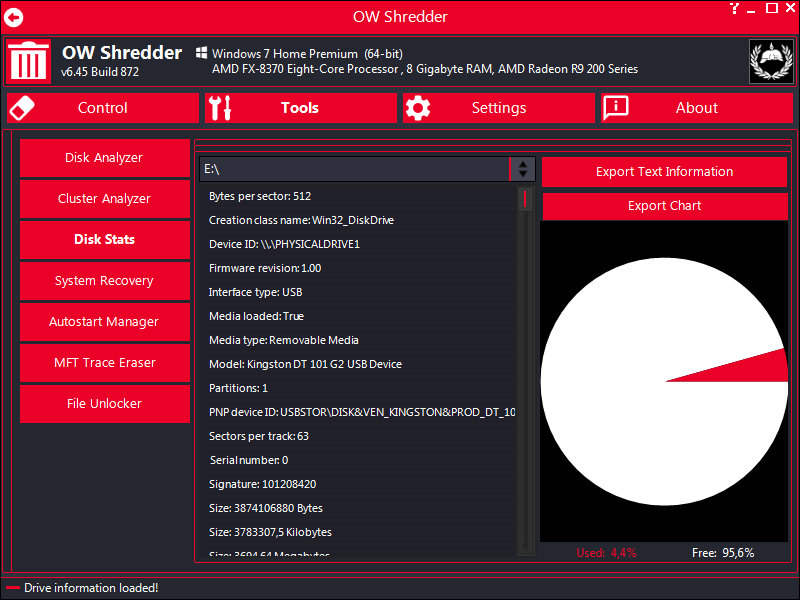Select 'Creation class name: Win32_DiskDrive' row
The width and height of the screenshot is (800, 600).
[358, 220]
